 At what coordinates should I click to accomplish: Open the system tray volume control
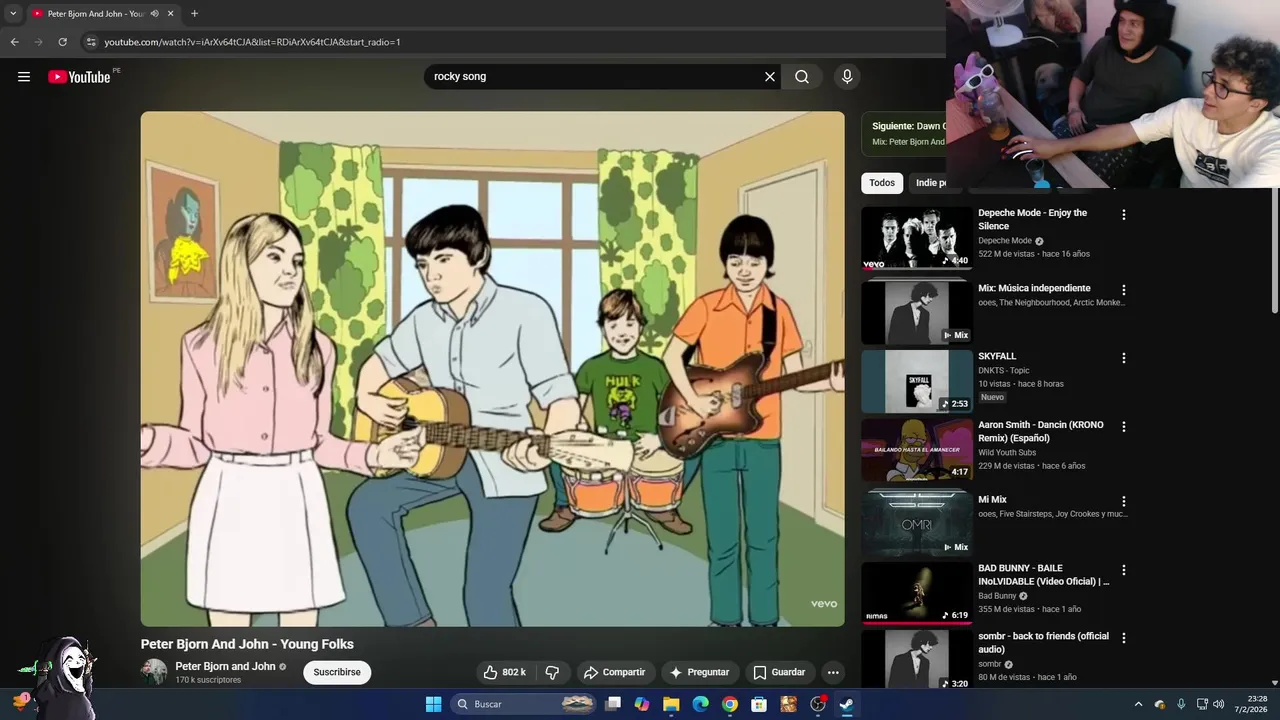(x=1218, y=704)
